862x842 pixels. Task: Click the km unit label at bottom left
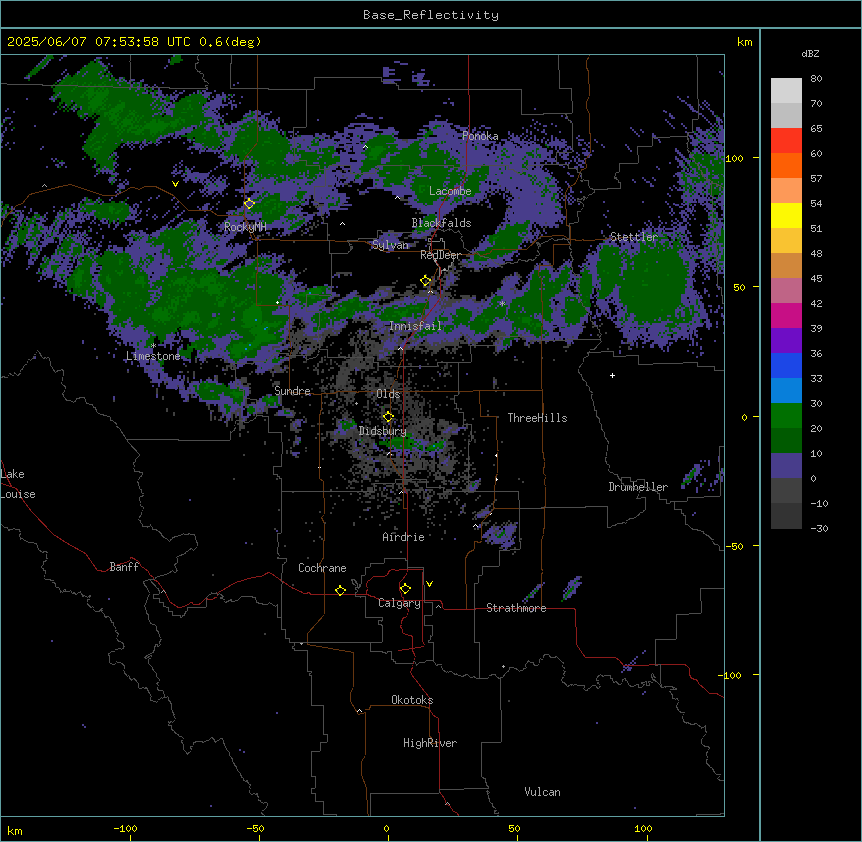coord(15,830)
